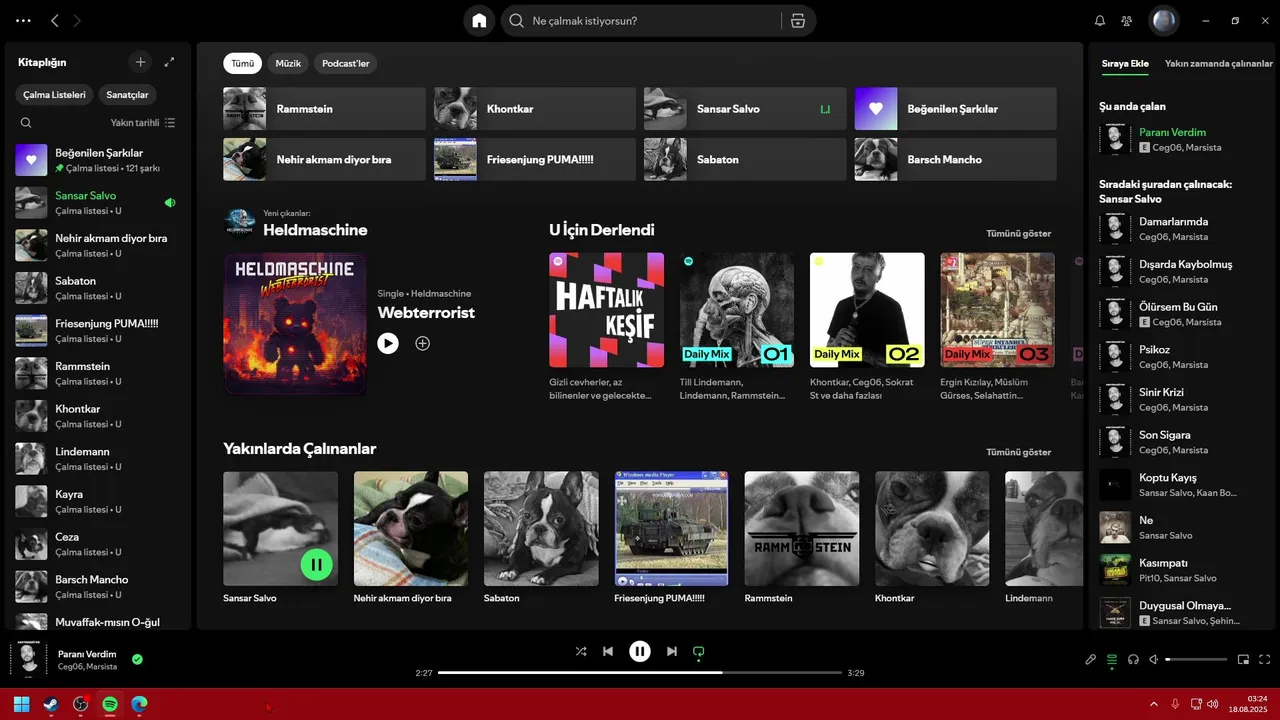Open Lindemann playlist in the library sidebar
Viewport: 1280px width, 720px height.
(96, 458)
